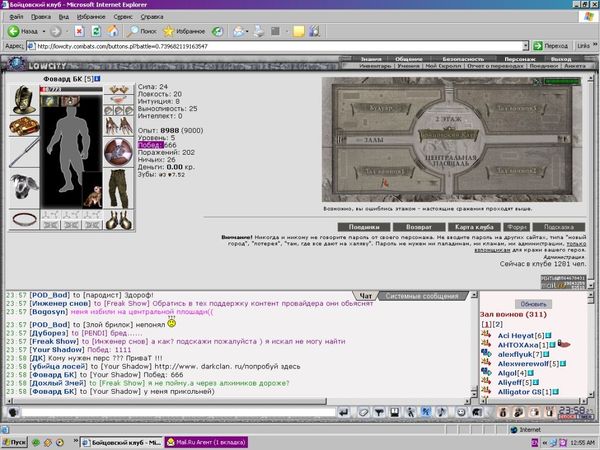Click the Поединки button
The height and width of the screenshot is (450, 600).
tap(364, 227)
